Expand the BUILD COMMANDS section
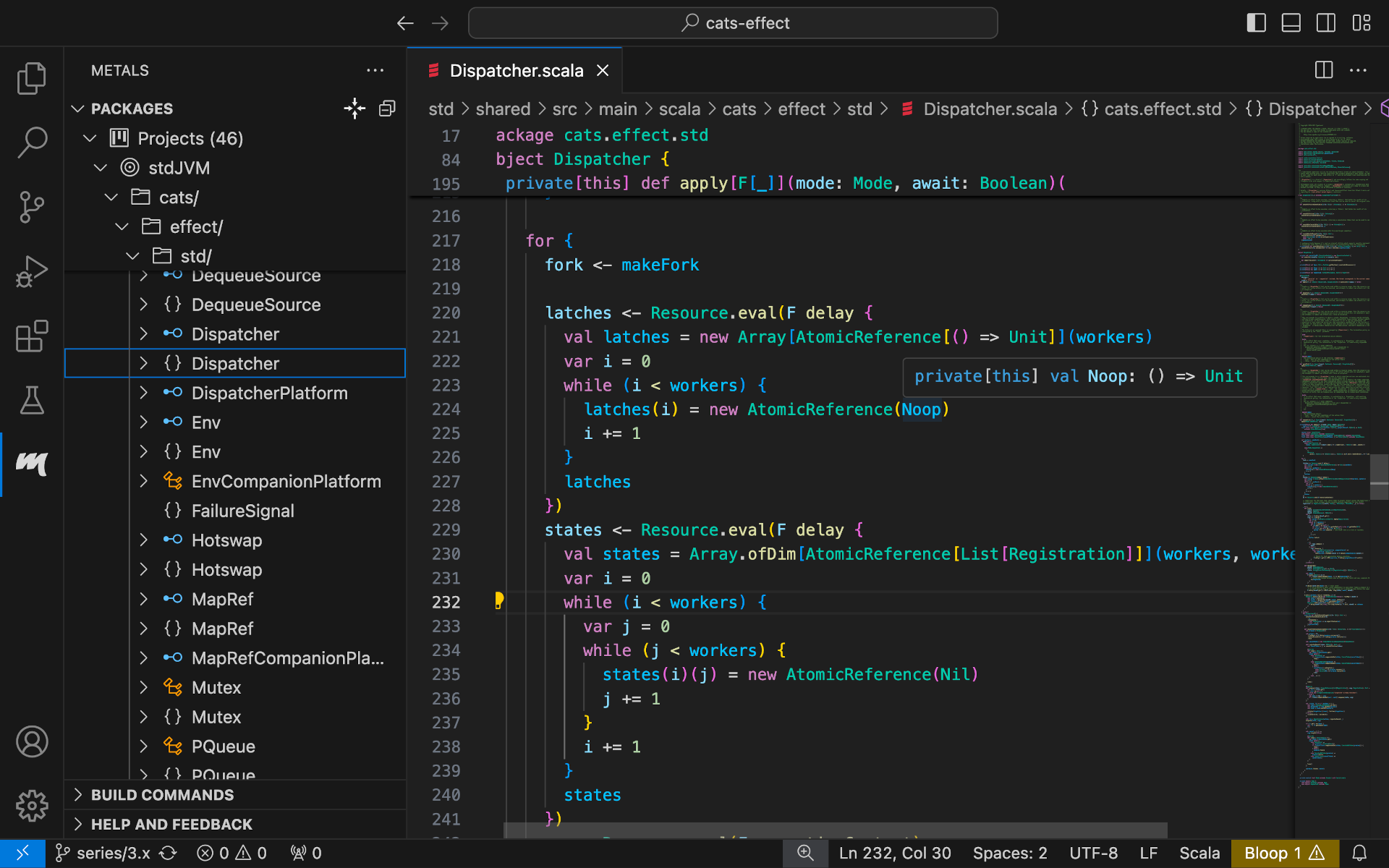Viewport: 1389px width, 868px height. point(162,795)
